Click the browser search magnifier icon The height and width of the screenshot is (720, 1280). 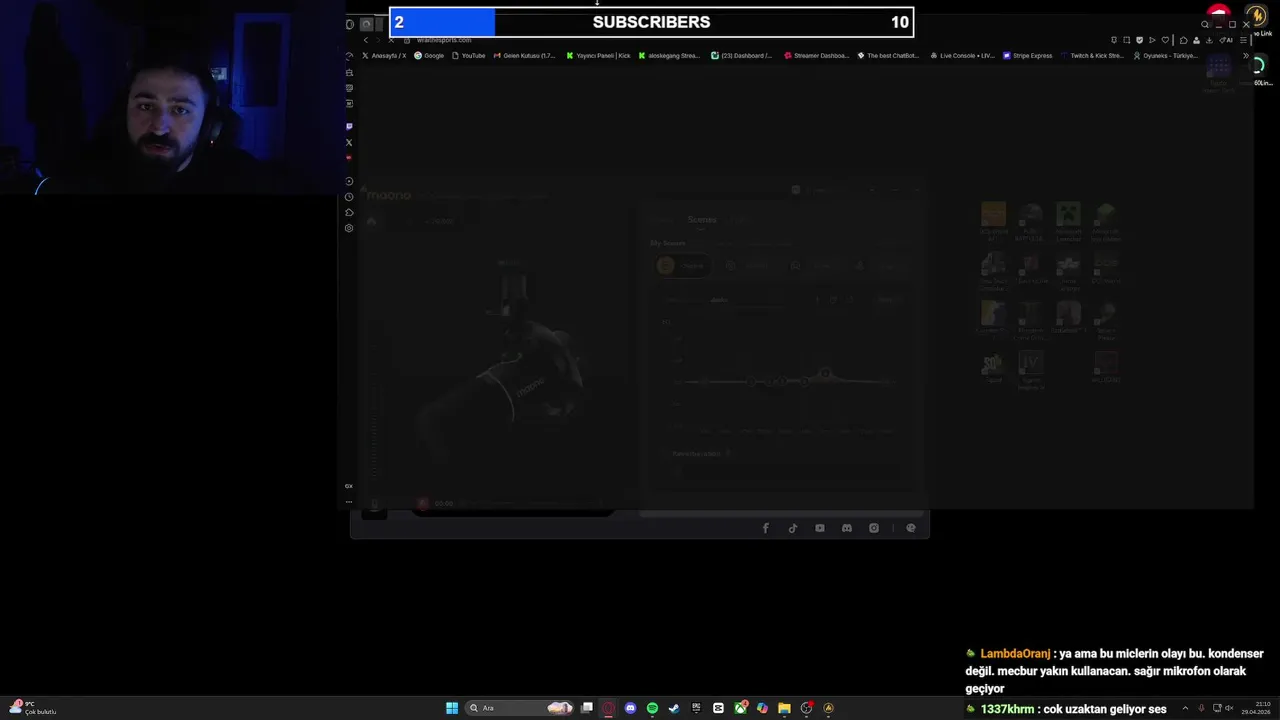tap(1205, 24)
